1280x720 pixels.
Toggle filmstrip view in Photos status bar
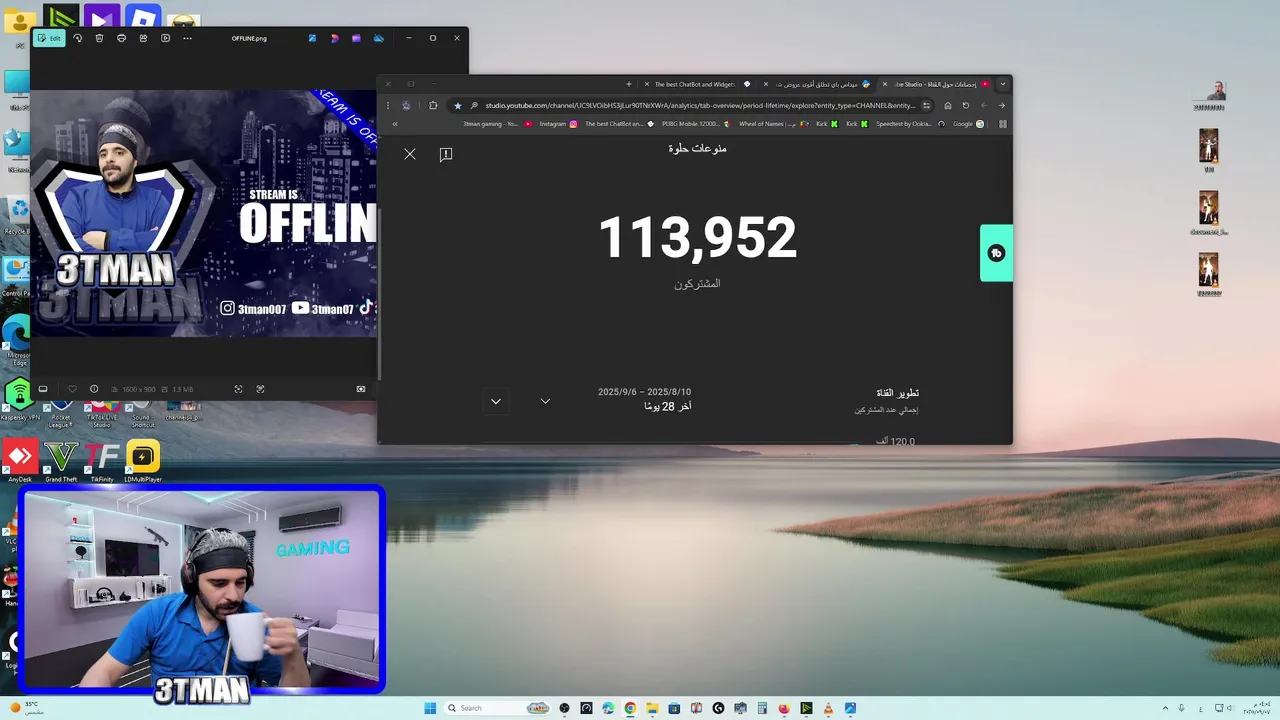[43, 389]
